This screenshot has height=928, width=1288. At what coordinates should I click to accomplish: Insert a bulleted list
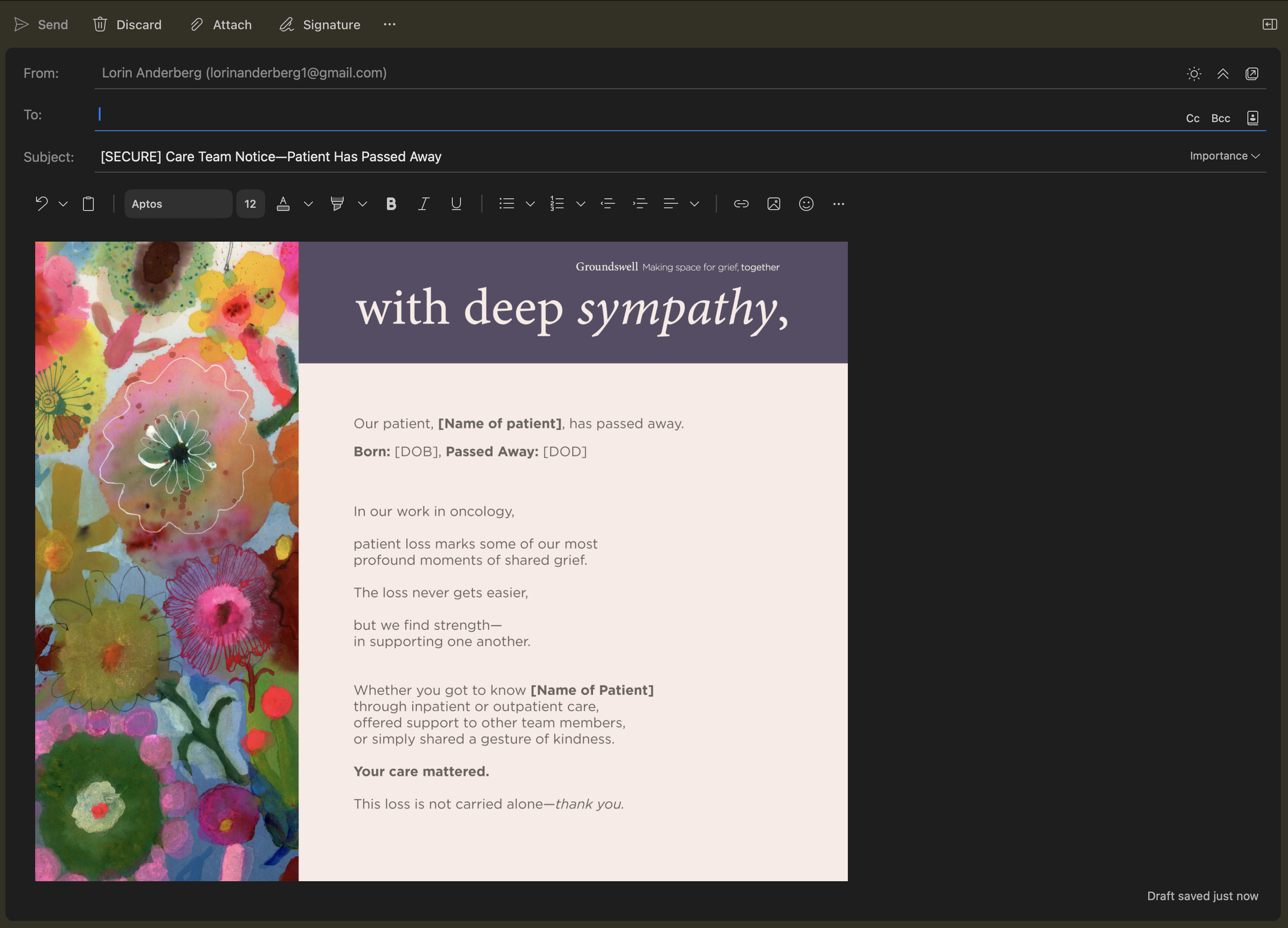coord(506,204)
